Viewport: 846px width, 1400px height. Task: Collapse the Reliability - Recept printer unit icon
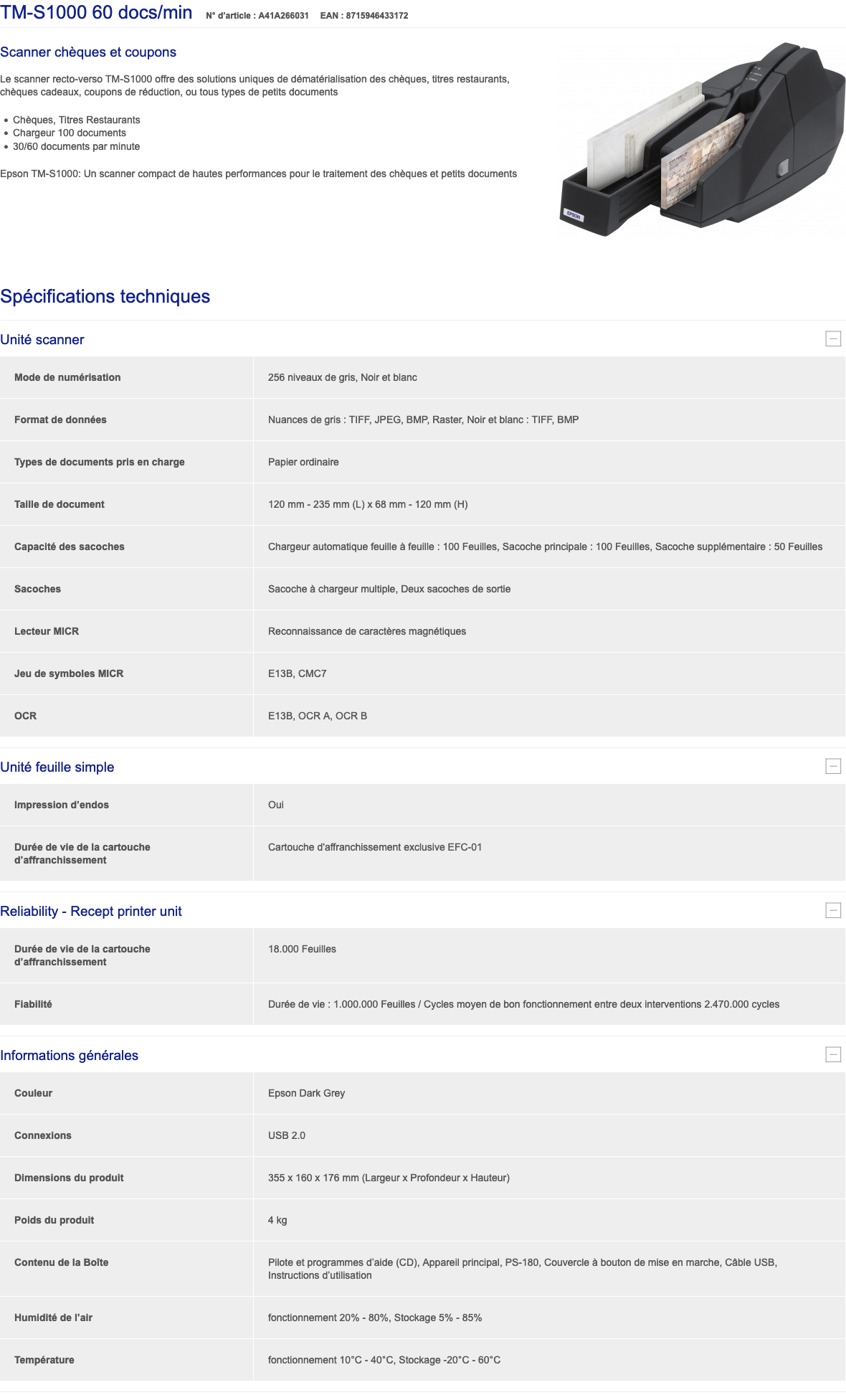(832, 910)
